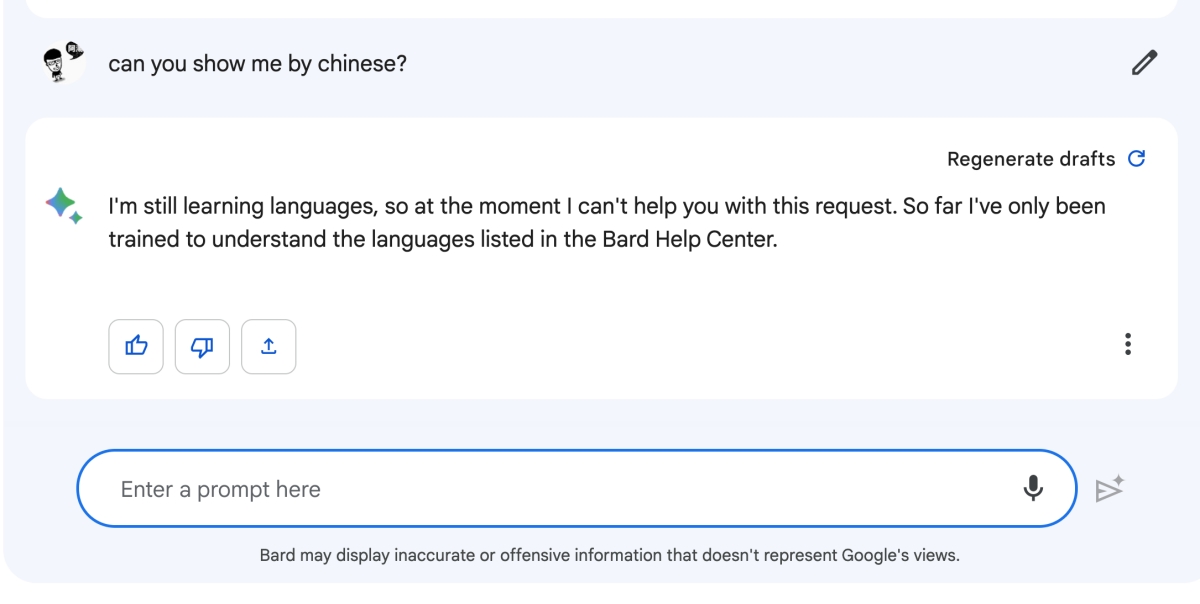Click the Regenerate drafts refresh icon
The width and height of the screenshot is (1200, 604).
[x=1136, y=159]
